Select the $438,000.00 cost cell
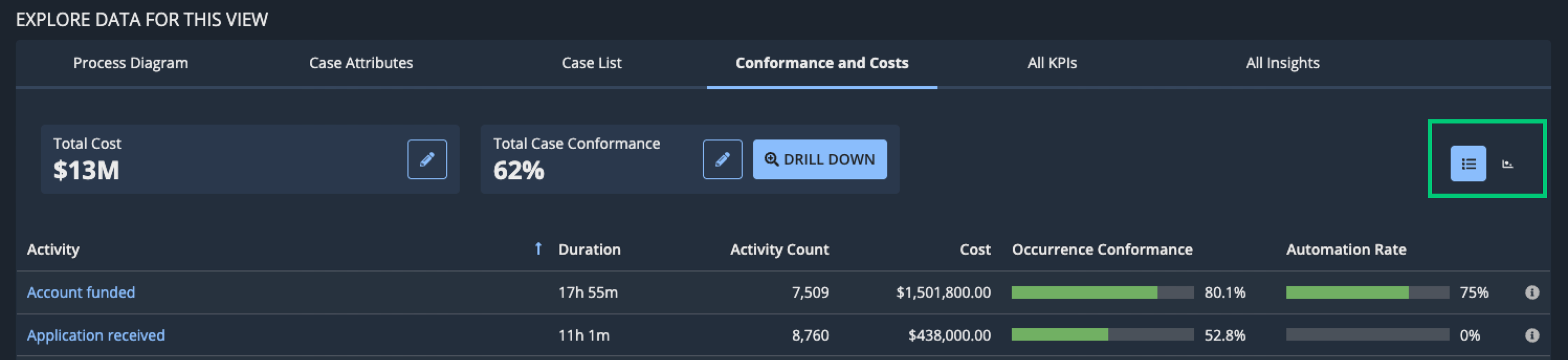The width and height of the screenshot is (1568, 360). pyautogui.click(x=949, y=335)
